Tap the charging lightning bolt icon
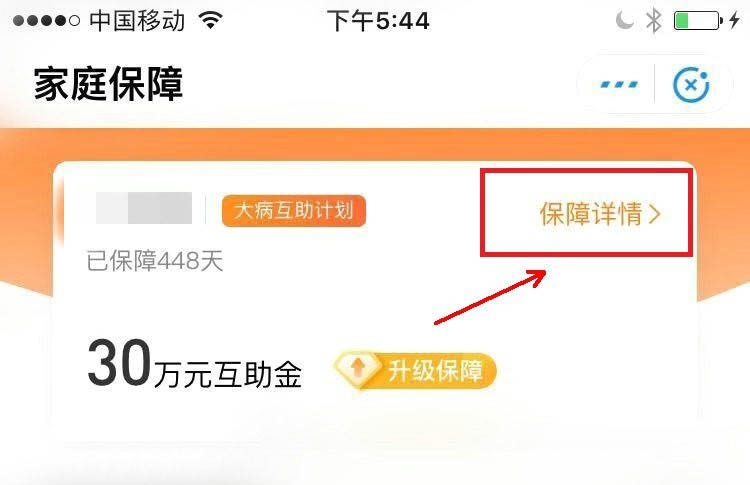The height and width of the screenshot is (485, 750). pos(735,21)
